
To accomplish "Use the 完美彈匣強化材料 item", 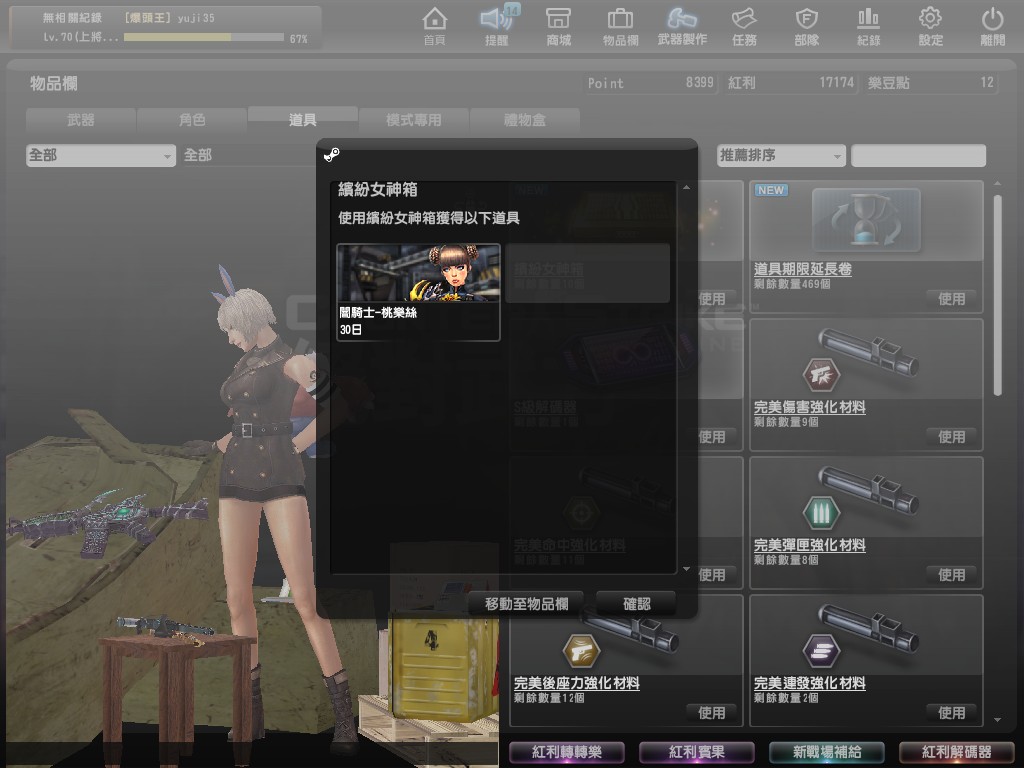I will pyautogui.click(x=952, y=575).
